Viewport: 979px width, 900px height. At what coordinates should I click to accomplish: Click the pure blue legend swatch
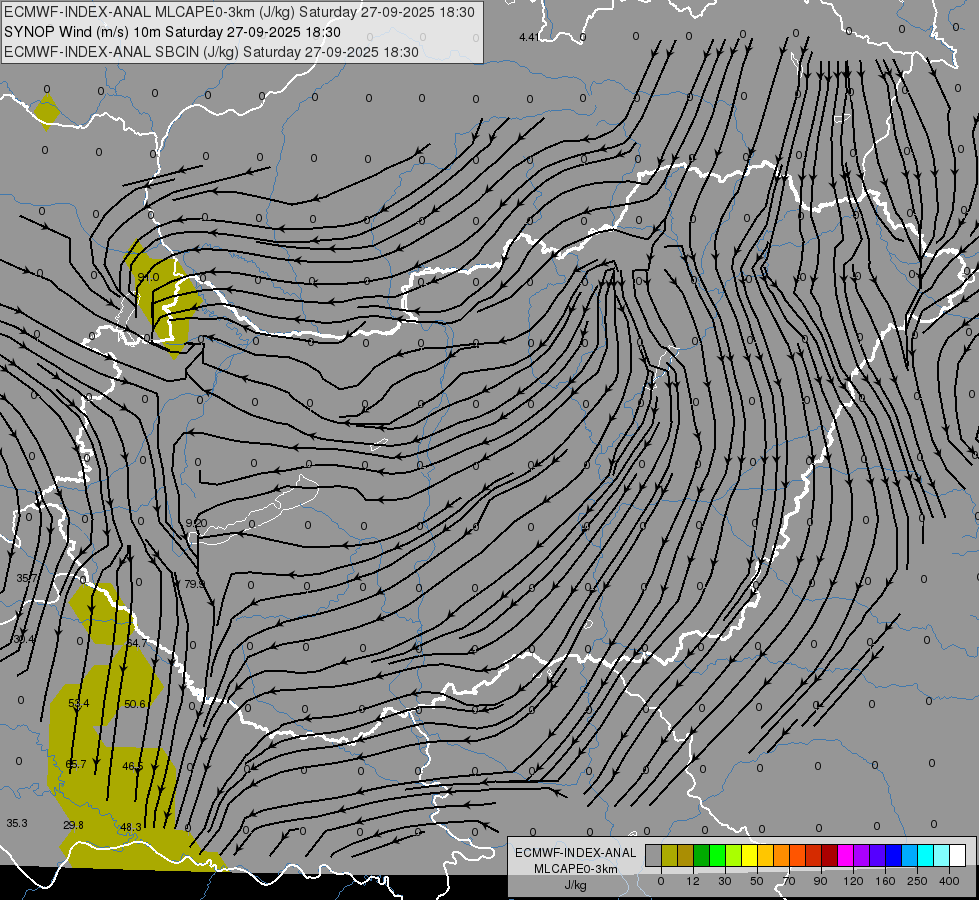[x=893, y=855]
